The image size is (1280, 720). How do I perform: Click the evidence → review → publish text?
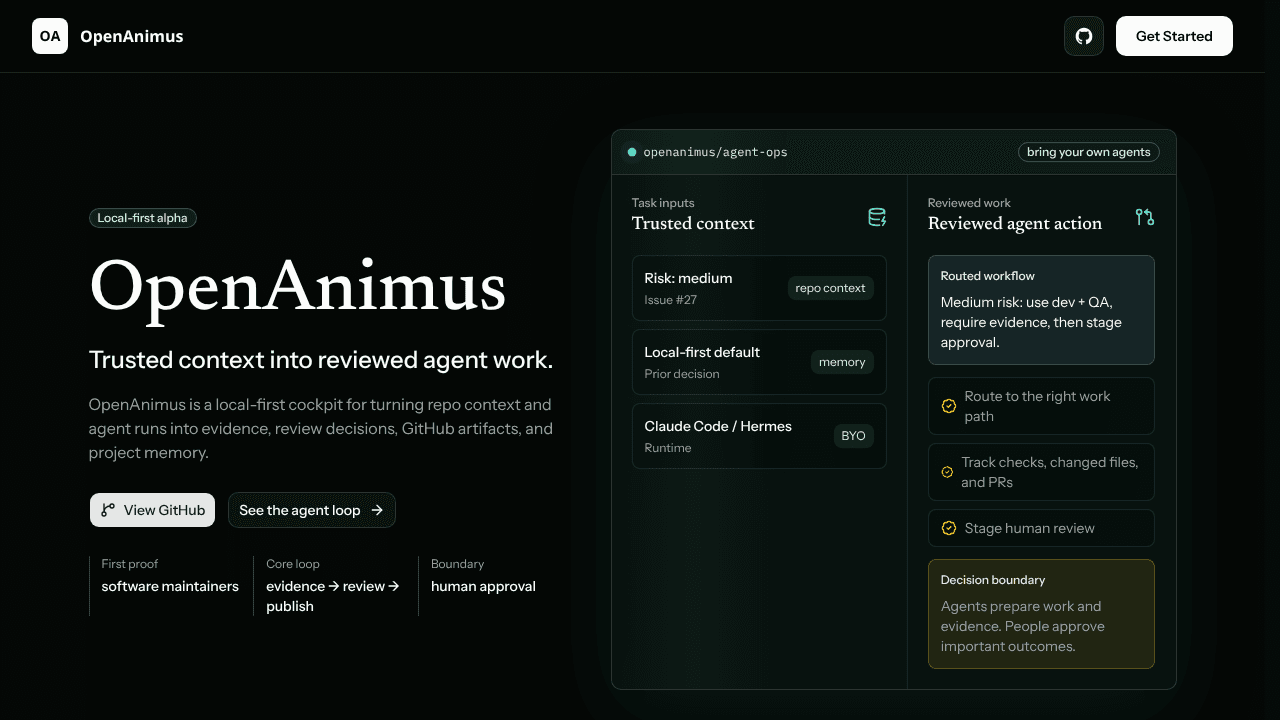[x=333, y=596]
